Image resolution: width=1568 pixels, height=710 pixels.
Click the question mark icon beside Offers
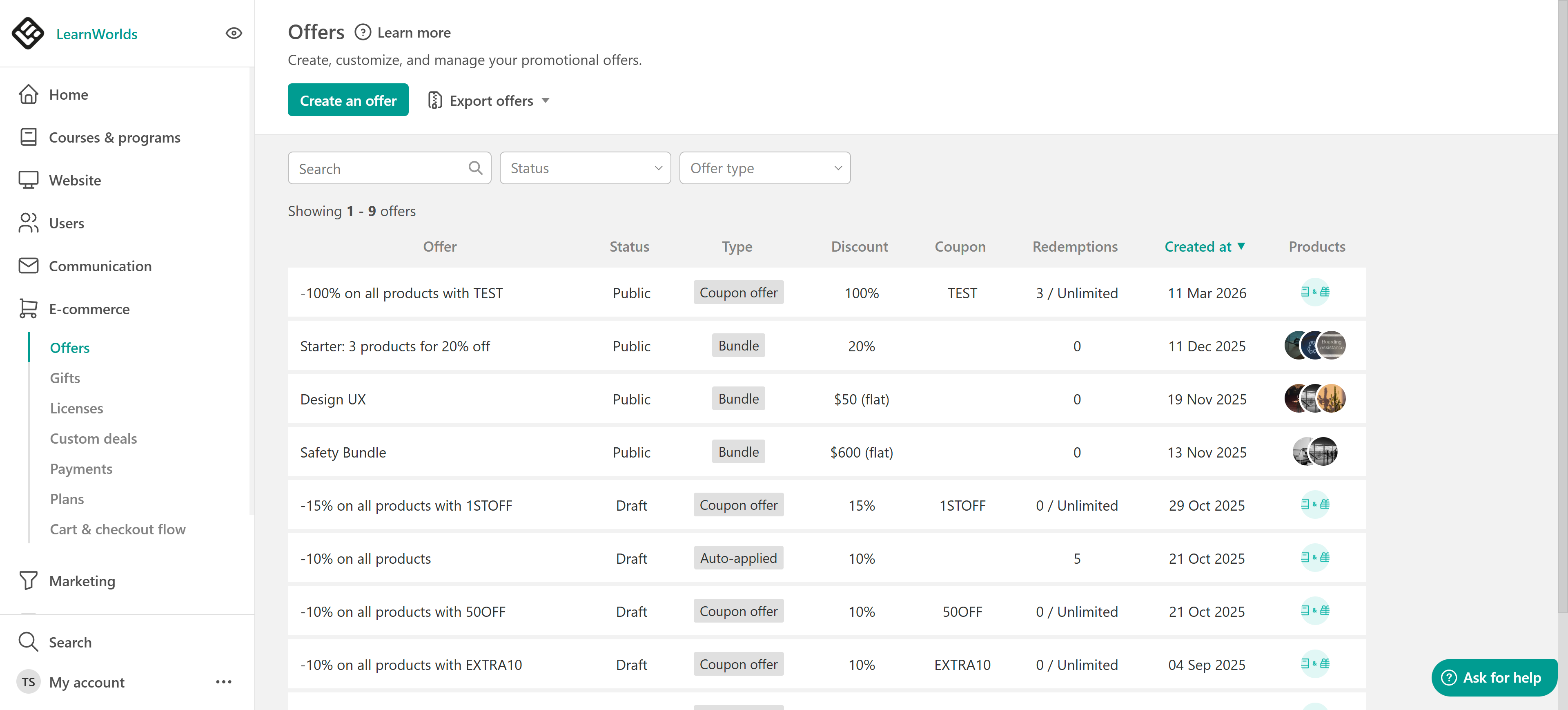363,32
